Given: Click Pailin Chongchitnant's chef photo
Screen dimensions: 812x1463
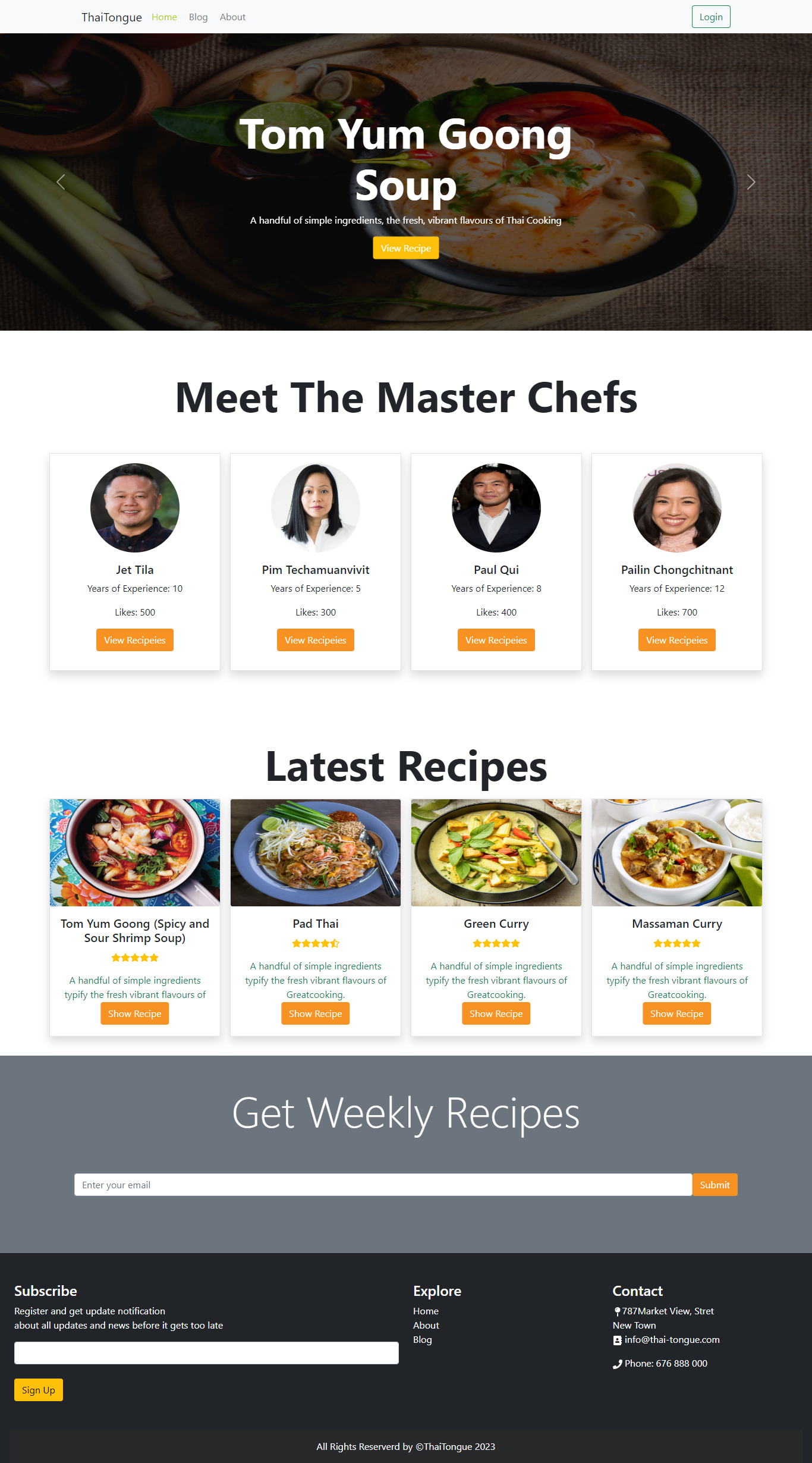Looking at the screenshot, I should click(677, 508).
